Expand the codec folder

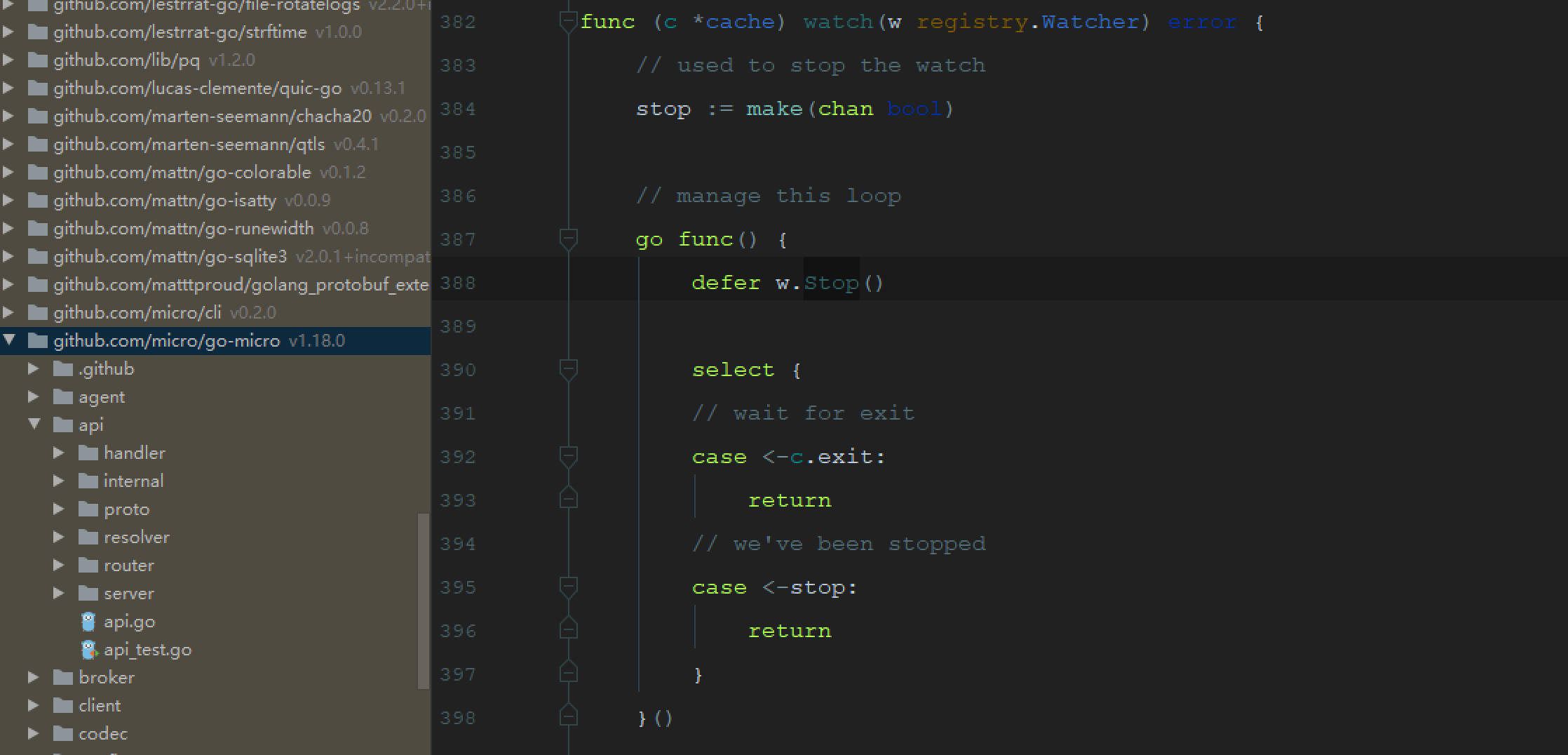[x=34, y=734]
